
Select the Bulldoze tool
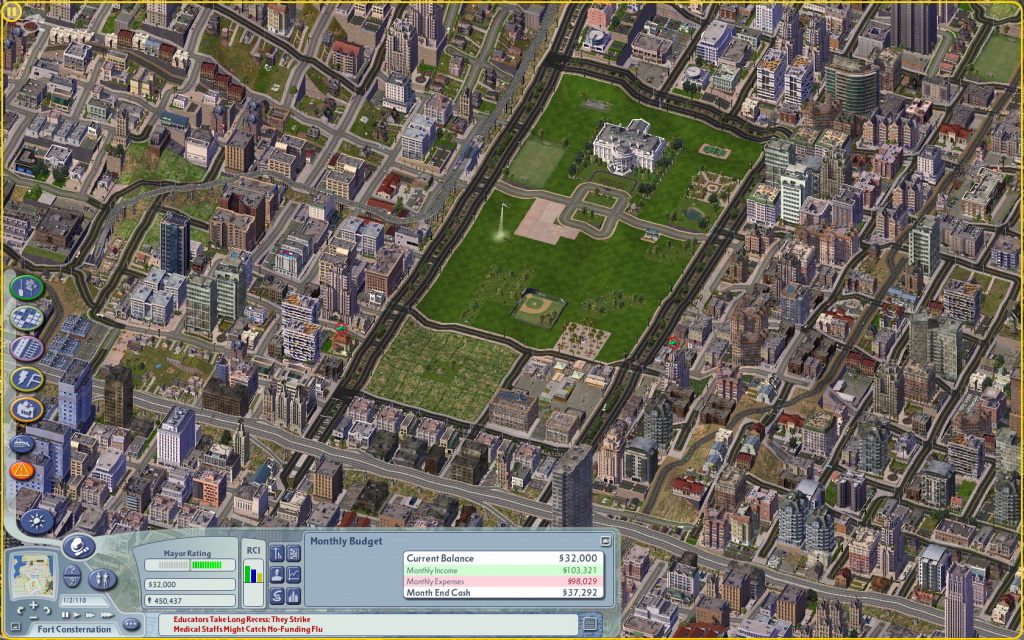tap(22, 444)
